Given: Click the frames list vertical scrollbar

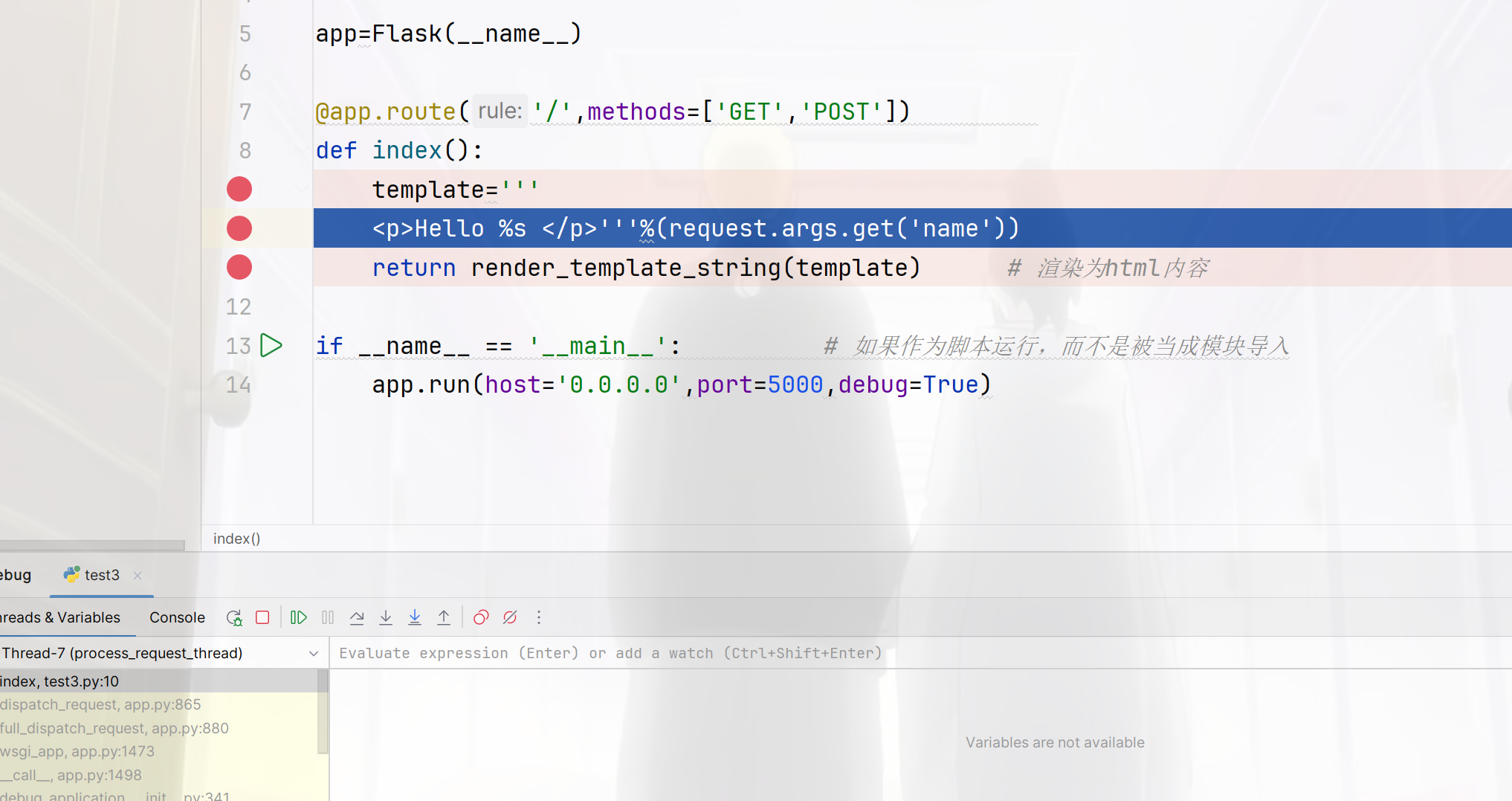Looking at the screenshot, I should pyautogui.click(x=323, y=712).
